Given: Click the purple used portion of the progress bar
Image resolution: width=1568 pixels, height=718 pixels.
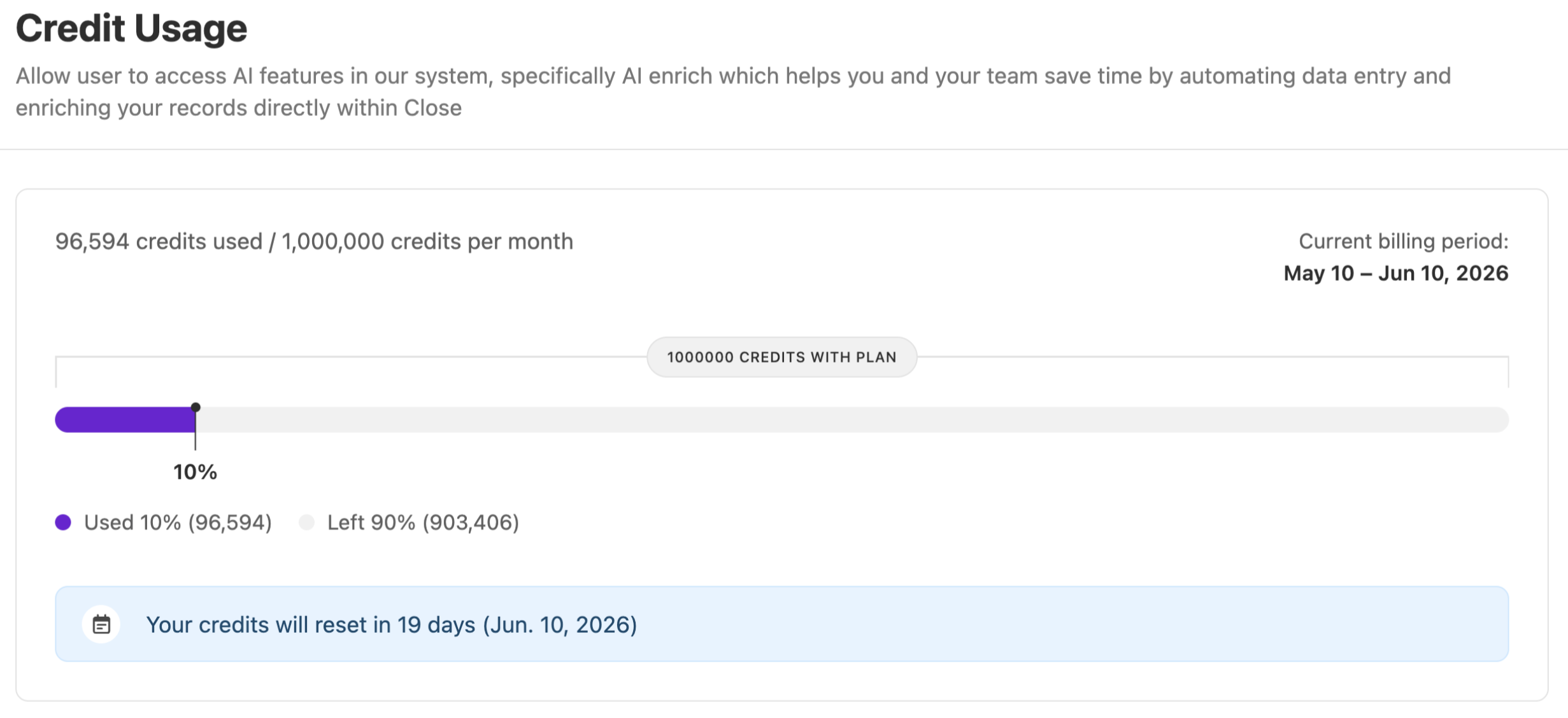Looking at the screenshot, I should [x=125, y=420].
